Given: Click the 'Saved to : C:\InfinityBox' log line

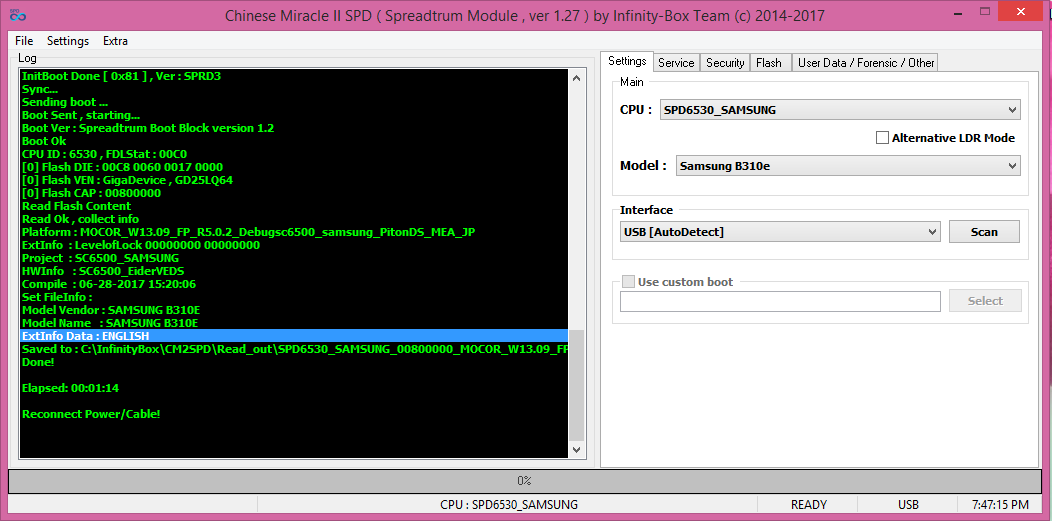Looking at the screenshot, I should 294,349.
